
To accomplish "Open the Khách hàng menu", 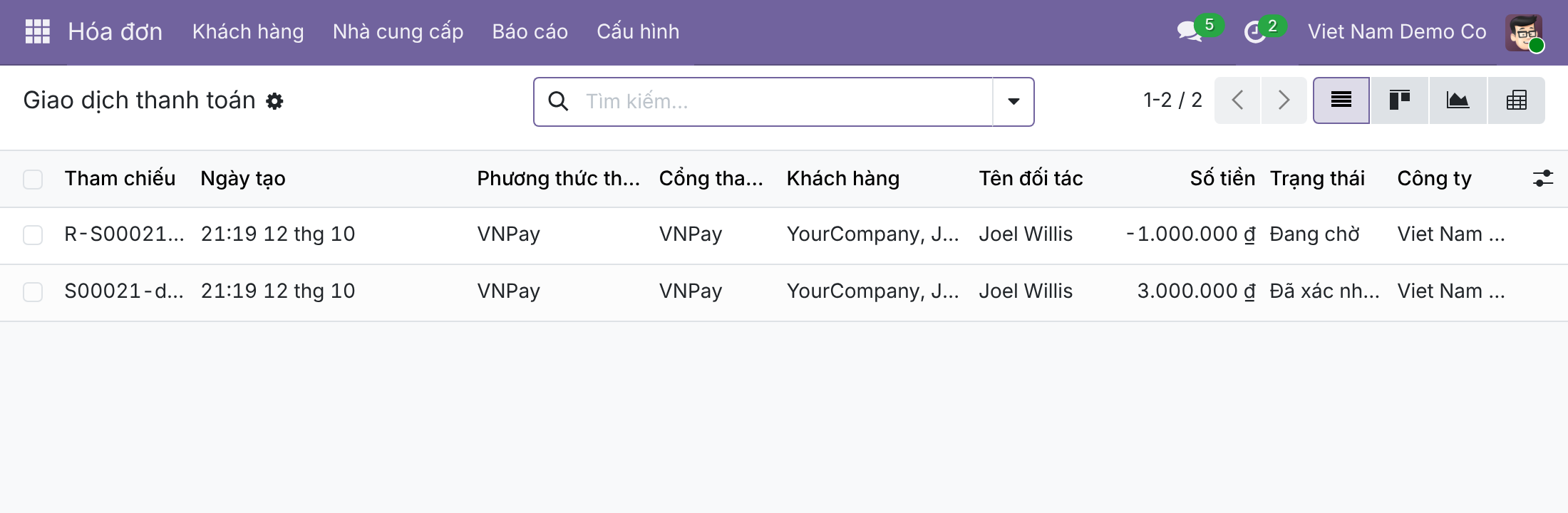I will [248, 32].
